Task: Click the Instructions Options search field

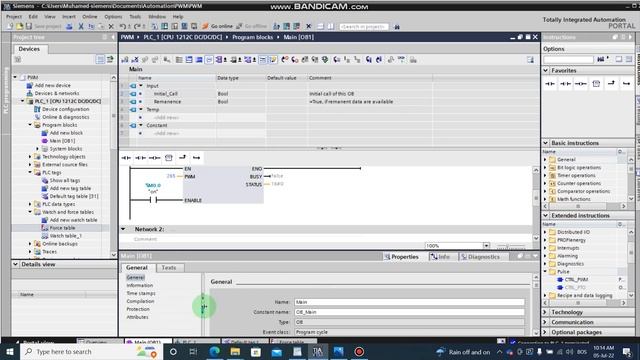Action: pos(568,59)
